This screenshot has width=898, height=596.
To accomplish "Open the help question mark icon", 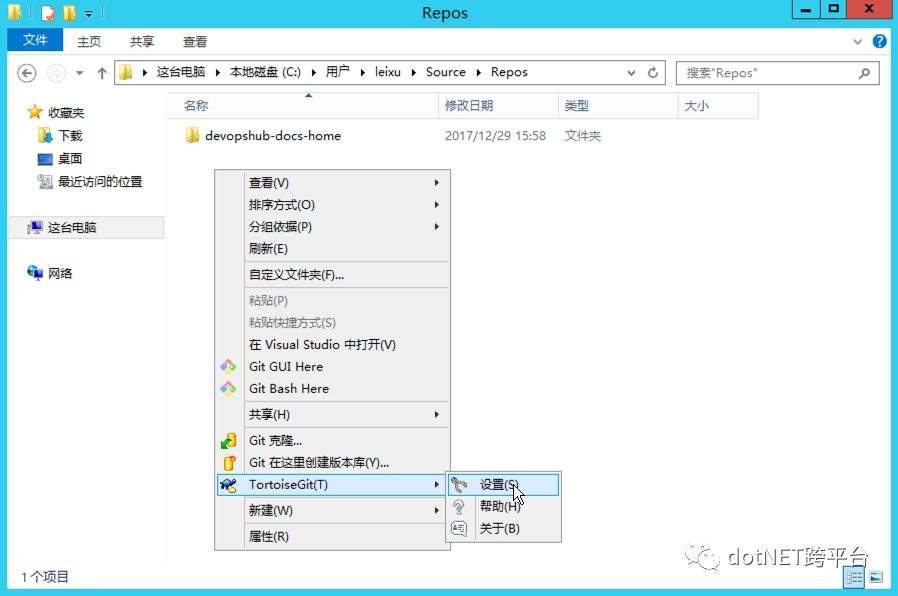I will [880, 41].
